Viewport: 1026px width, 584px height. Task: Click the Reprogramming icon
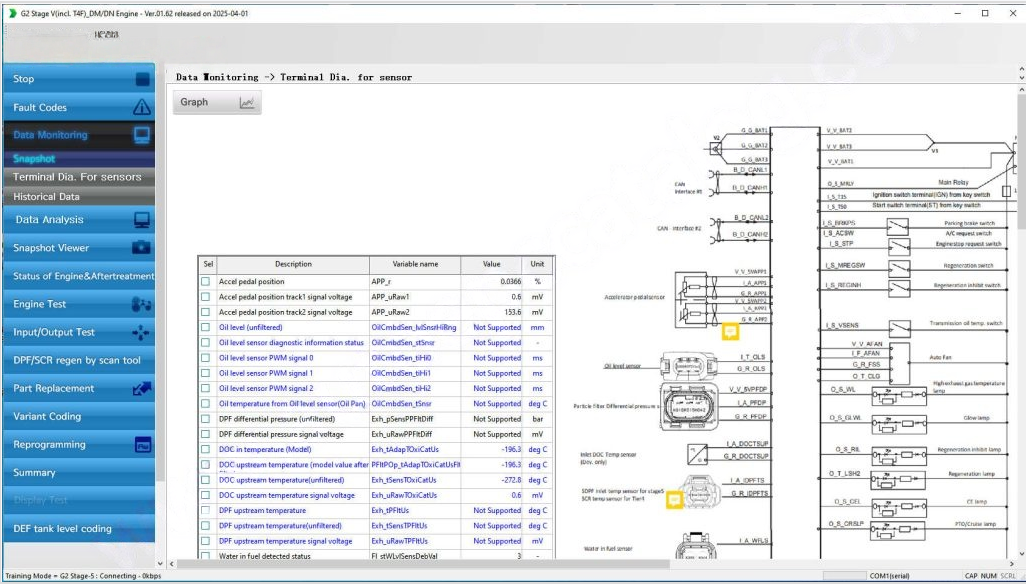(x=142, y=445)
